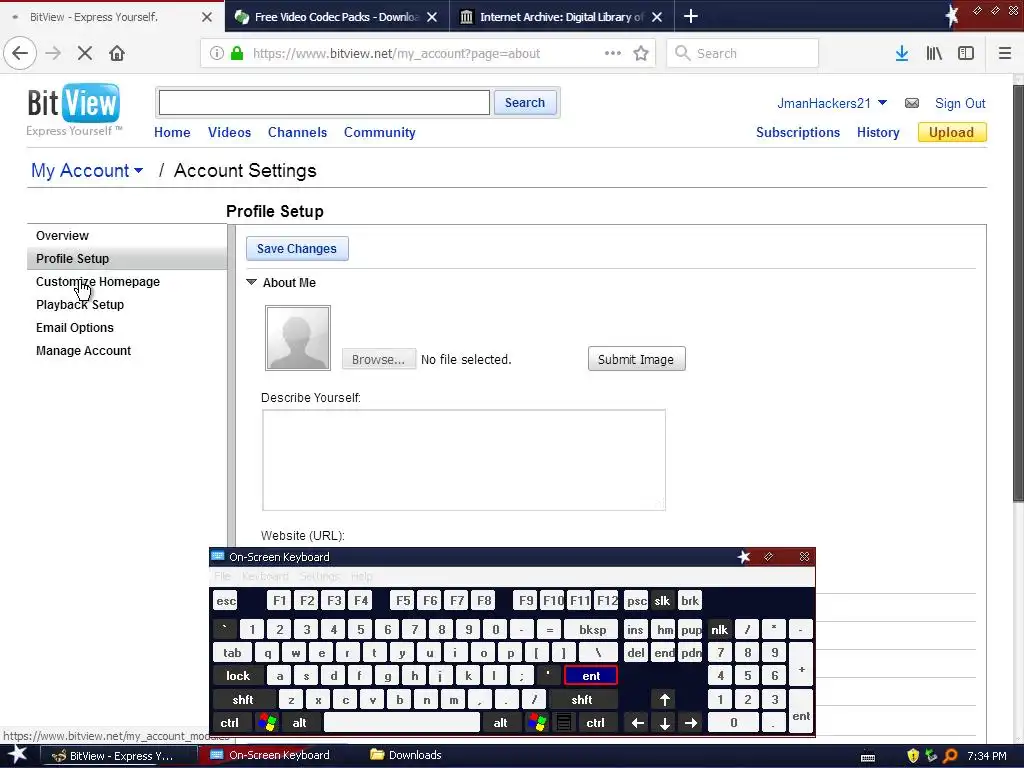Go to the Community navigation link
Screen dimensions: 1024x768
pos(379,132)
